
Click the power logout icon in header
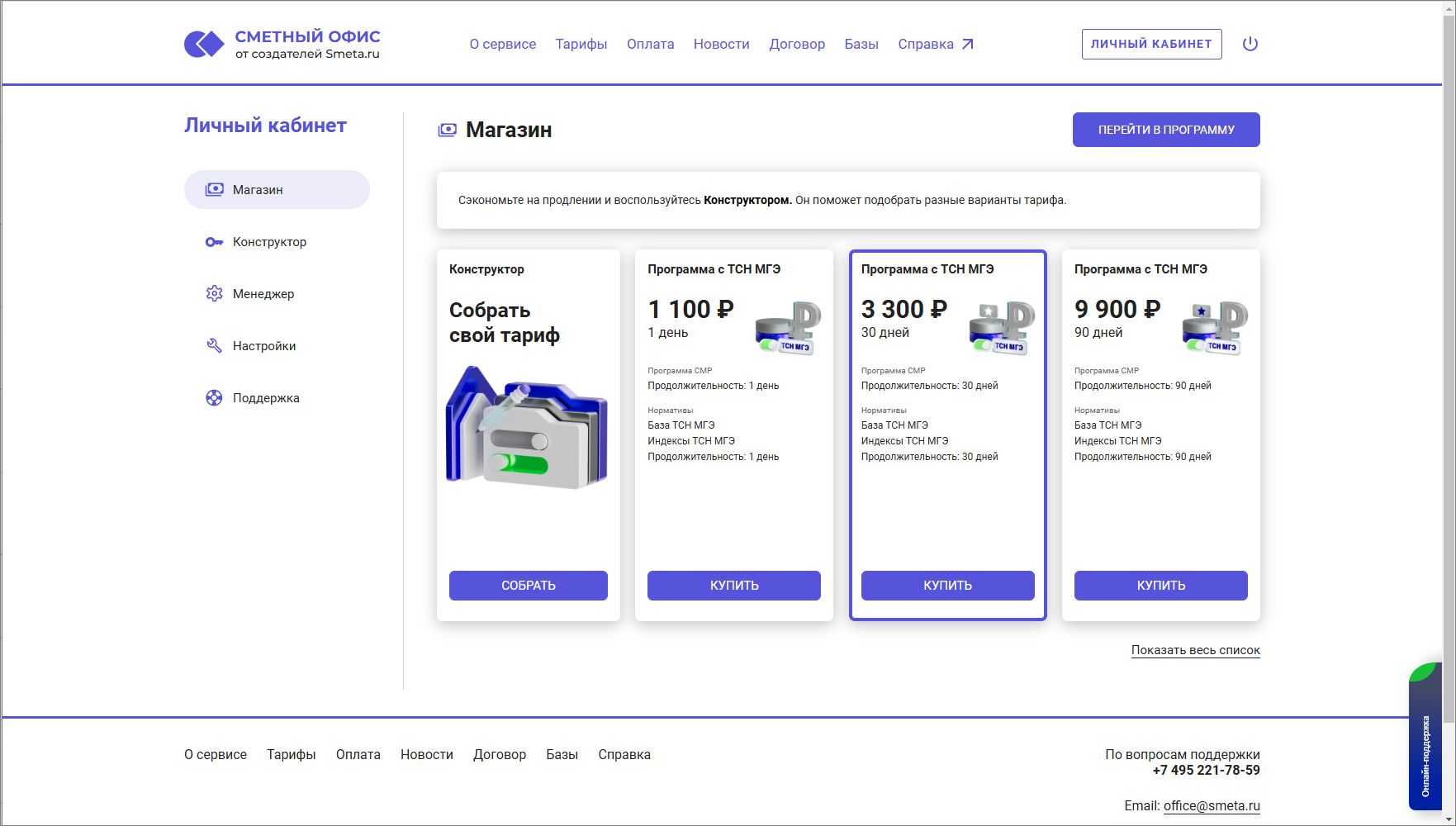click(1250, 44)
